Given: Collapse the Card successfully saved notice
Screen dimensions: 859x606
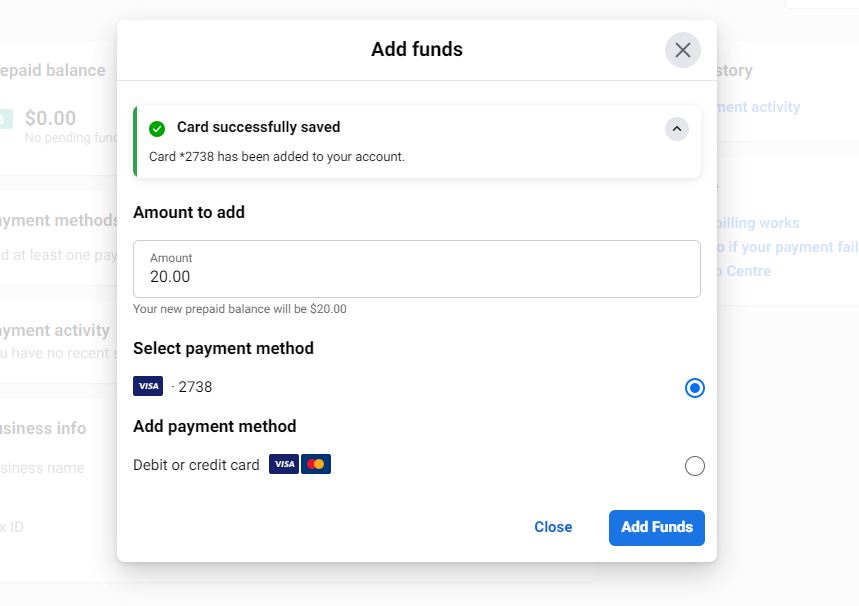Looking at the screenshot, I should tap(677, 129).
